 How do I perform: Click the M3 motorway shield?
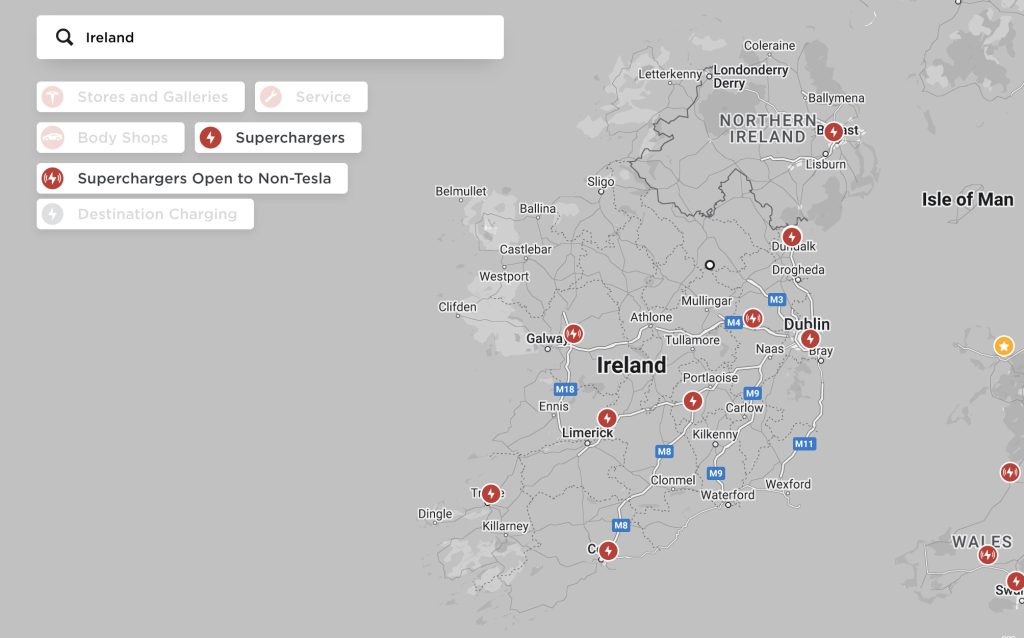(776, 300)
